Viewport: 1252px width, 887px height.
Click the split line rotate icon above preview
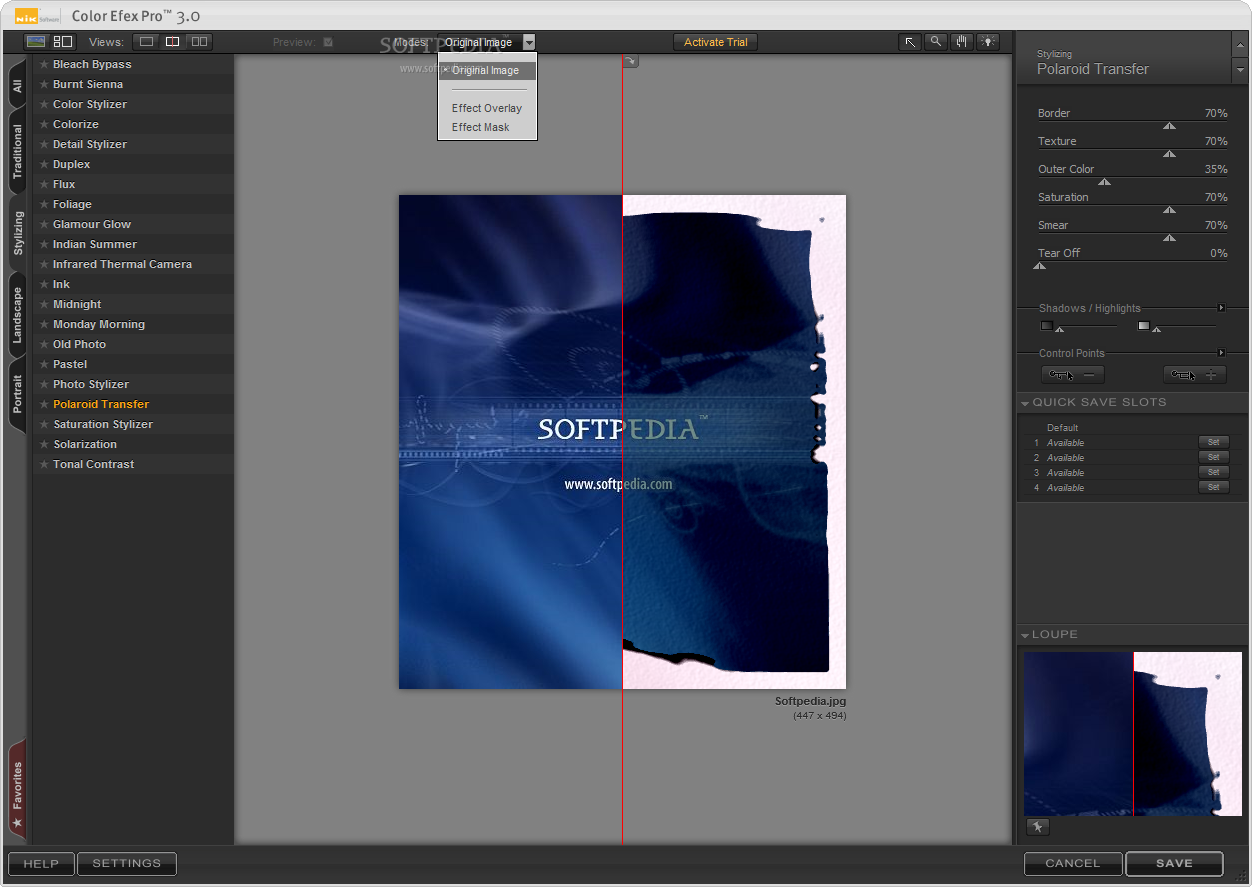pos(630,62)
